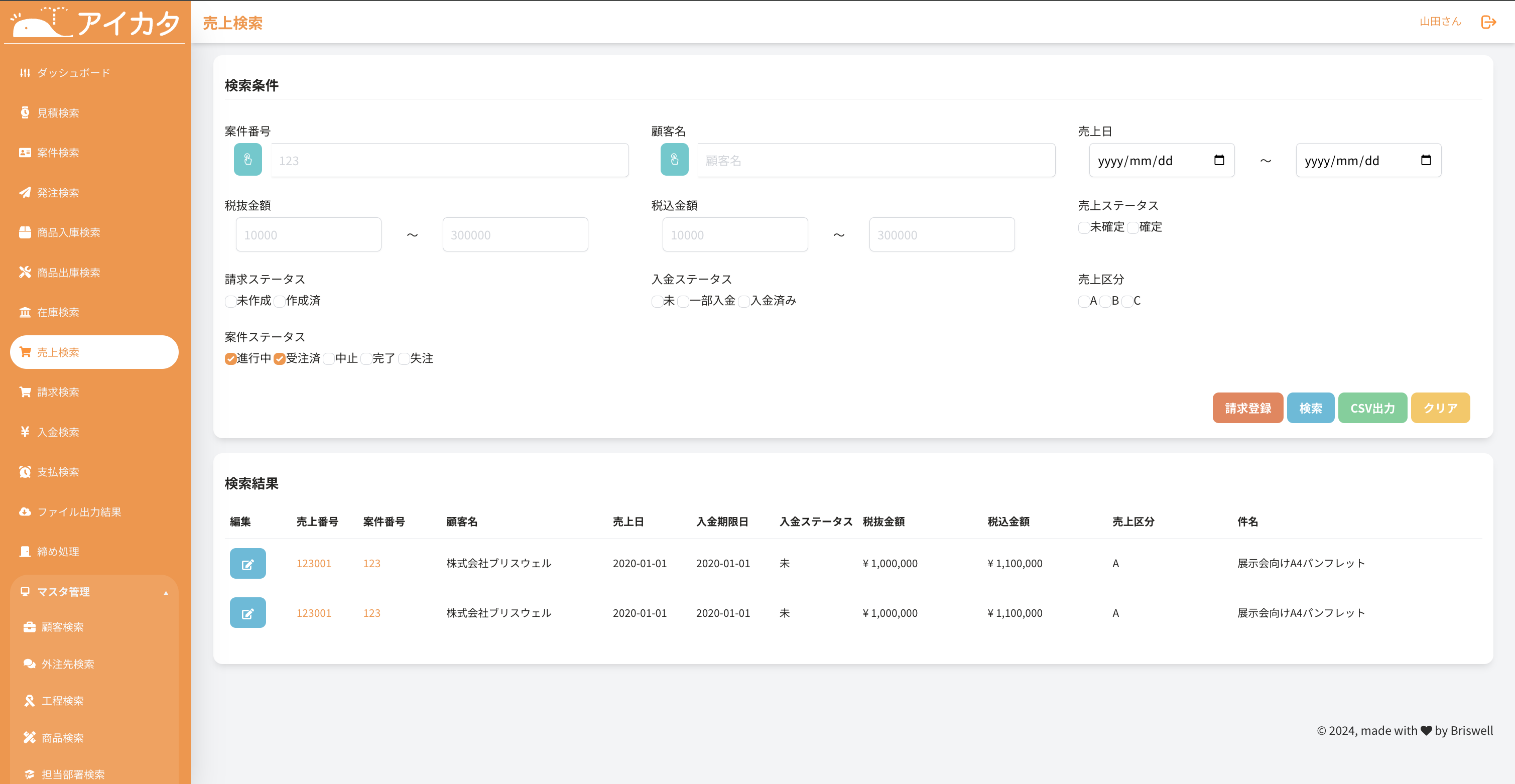The image size is (1515, 784).
Task: Check the 完了 case status checkbox
Action: pyautogui.click(x=366, y=359)
